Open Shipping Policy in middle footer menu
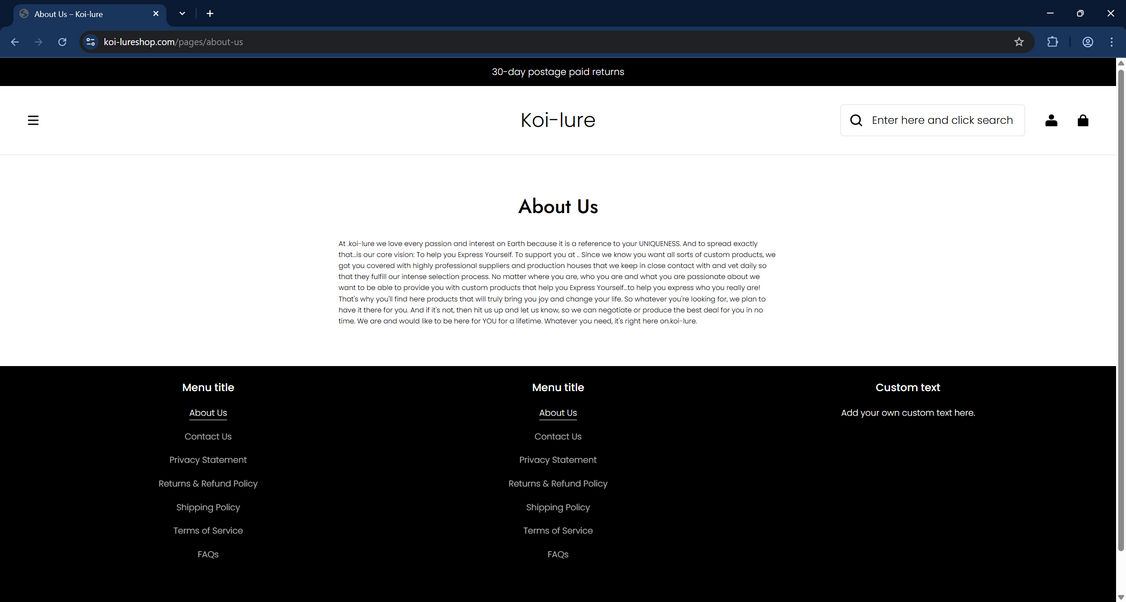1126x602 pixels. [x=558, y=507]
